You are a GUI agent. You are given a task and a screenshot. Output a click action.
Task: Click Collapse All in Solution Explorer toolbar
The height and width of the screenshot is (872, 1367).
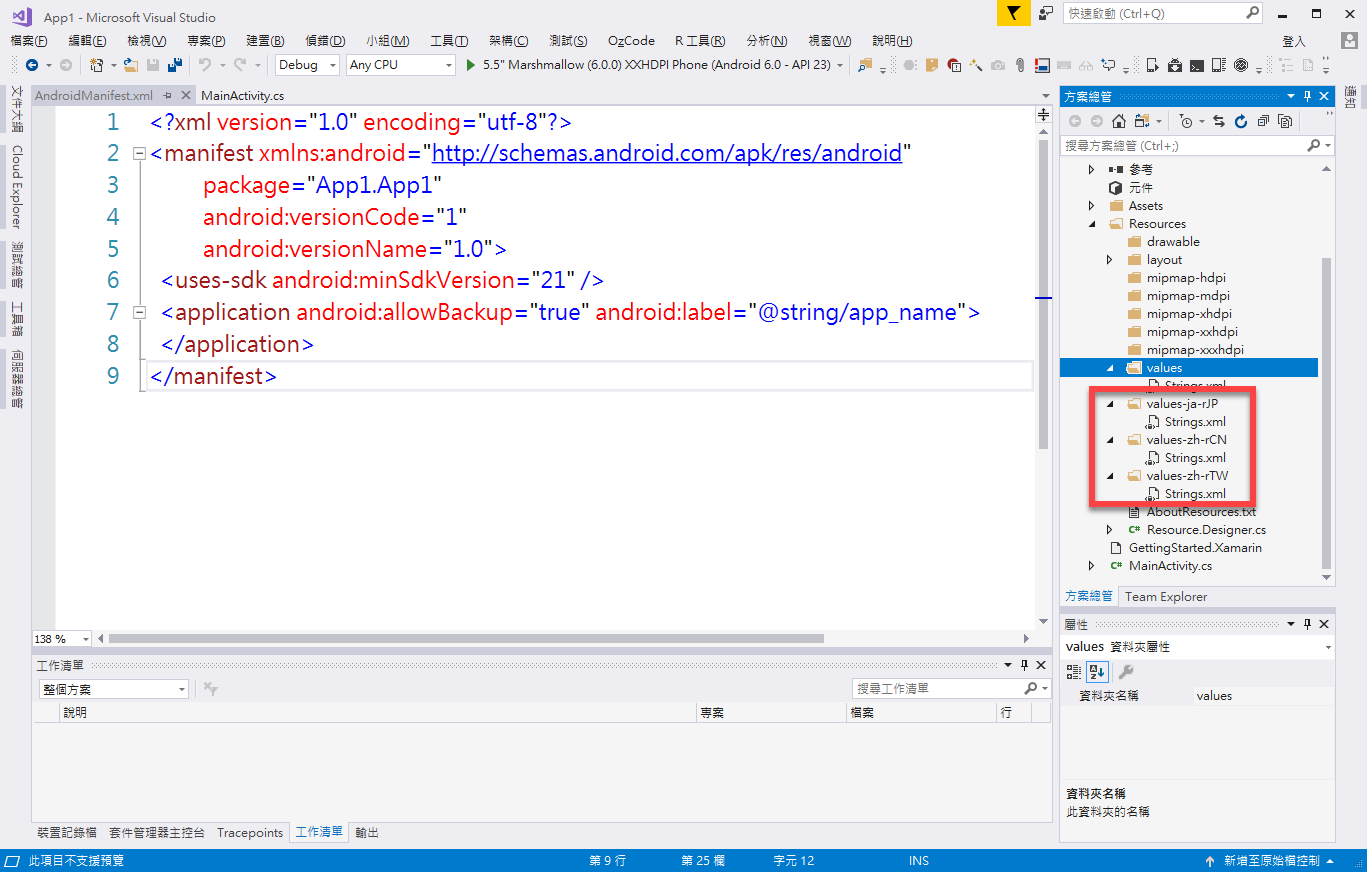(1263, 121)
